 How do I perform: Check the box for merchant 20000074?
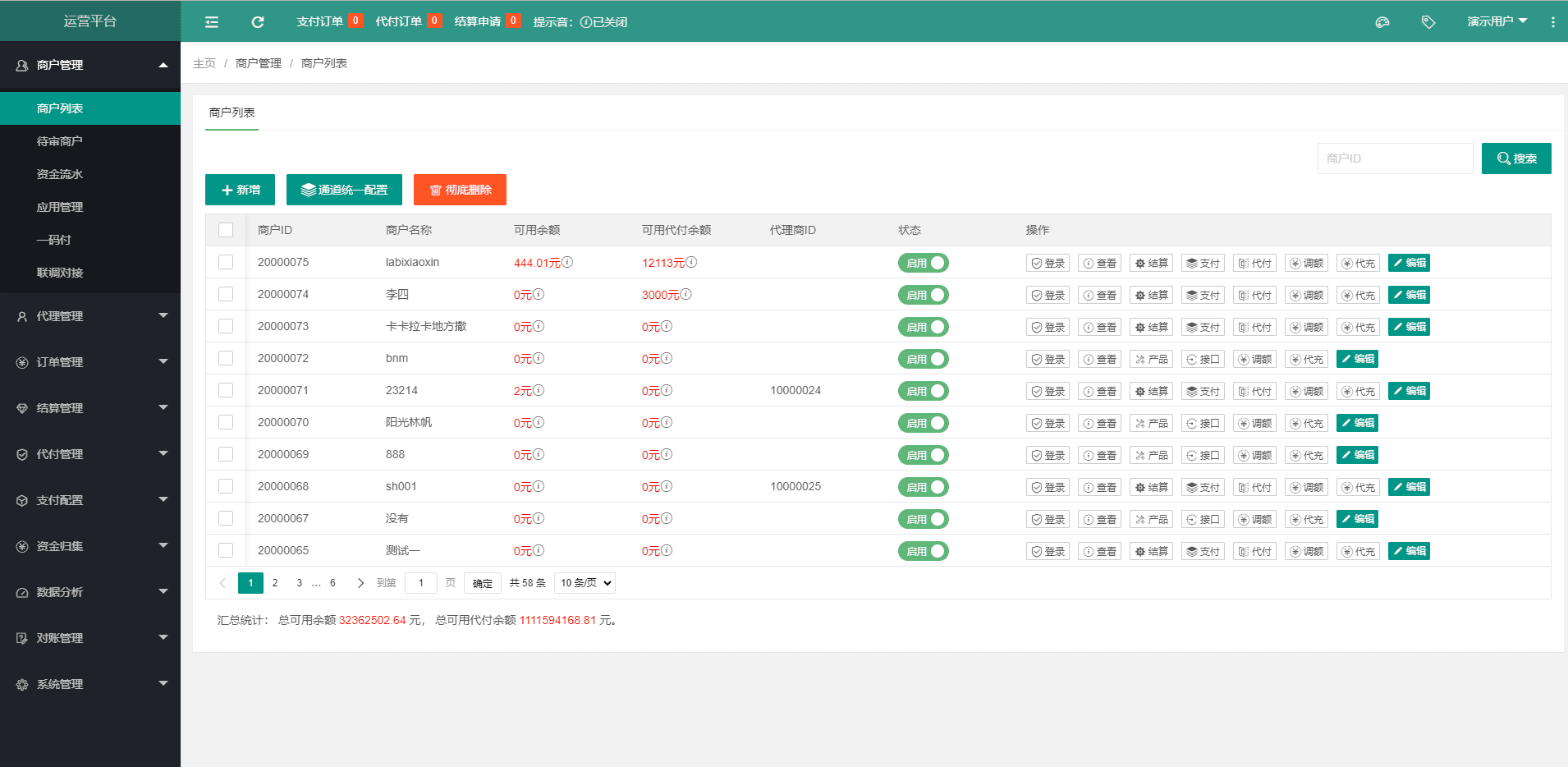point(226,294)
